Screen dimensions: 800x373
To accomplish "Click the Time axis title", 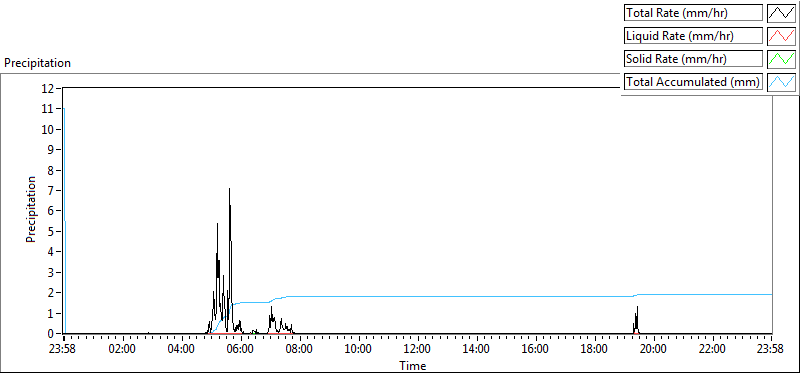I will tap(412, 365).
